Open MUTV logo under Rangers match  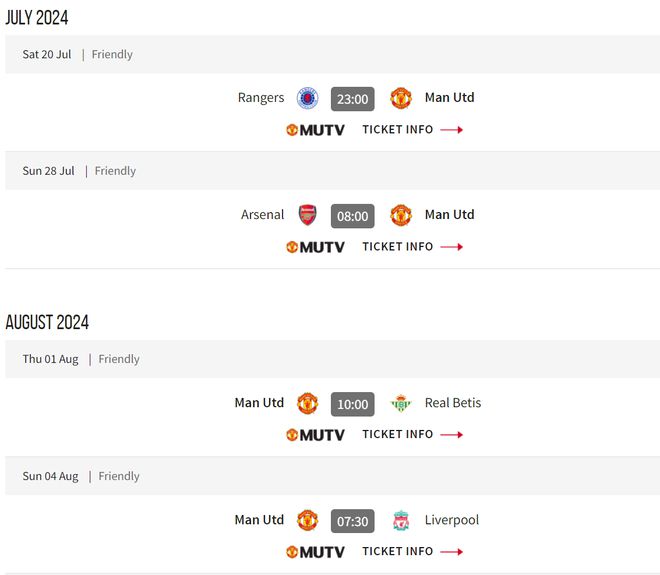pyautogui.click(x=315, y=130)
